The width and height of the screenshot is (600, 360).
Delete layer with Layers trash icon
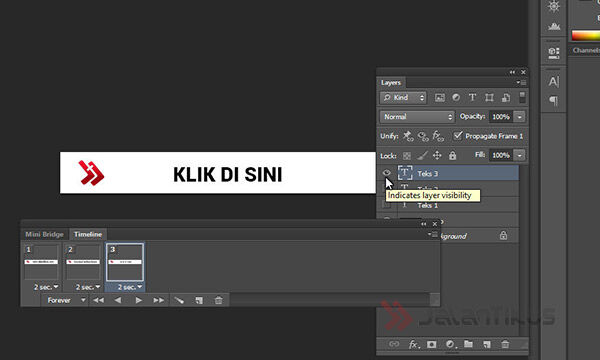(505, 344)
